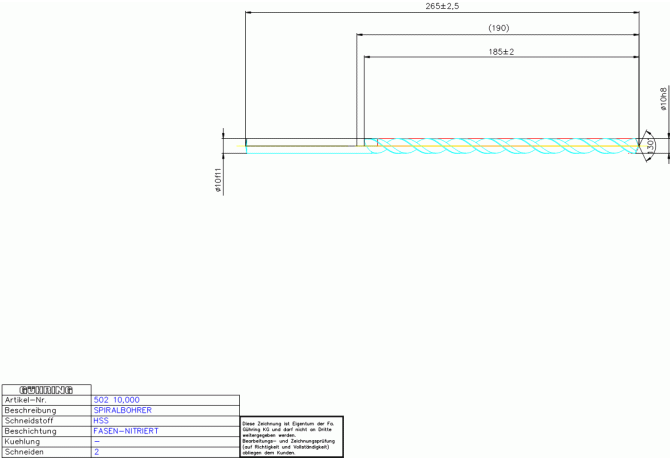This screenshot has height=460, width=670.
Task: Click the Schneidstoff row label
Action: [29, 421]
